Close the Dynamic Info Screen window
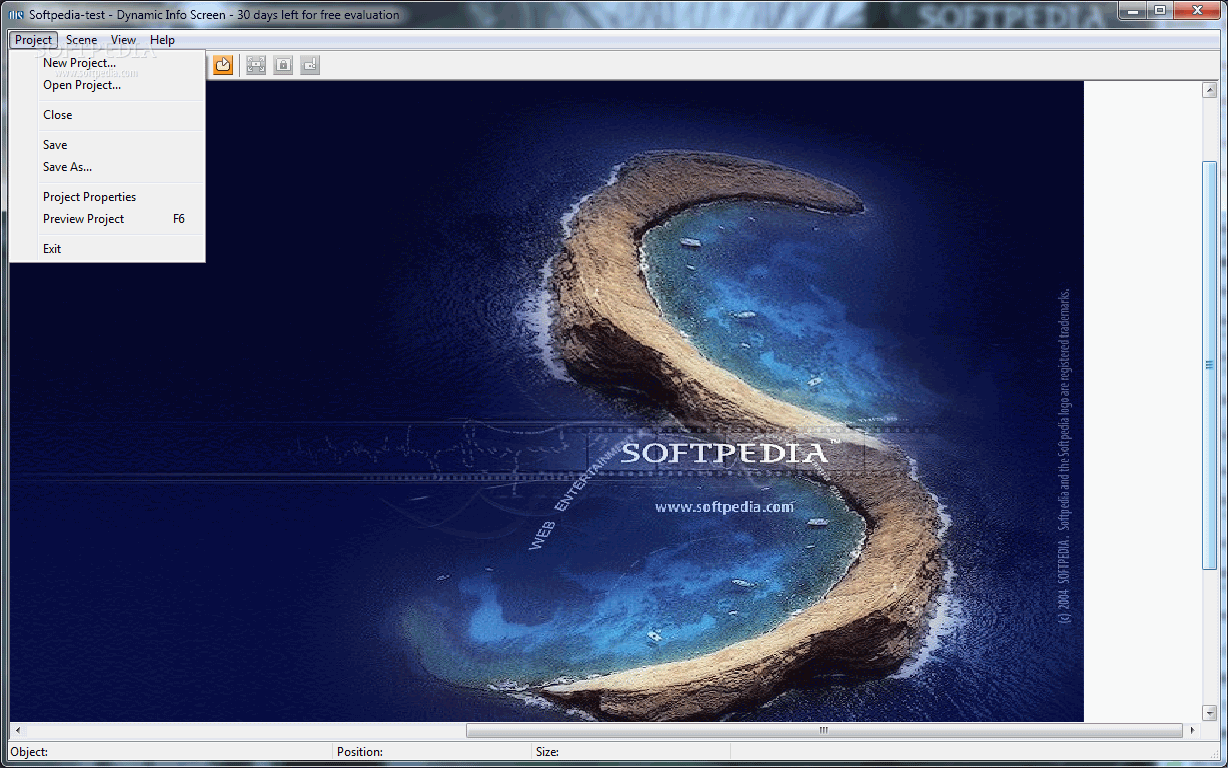The width and height of the screenshot is (1228, 768). click(x=1196, y=11)
